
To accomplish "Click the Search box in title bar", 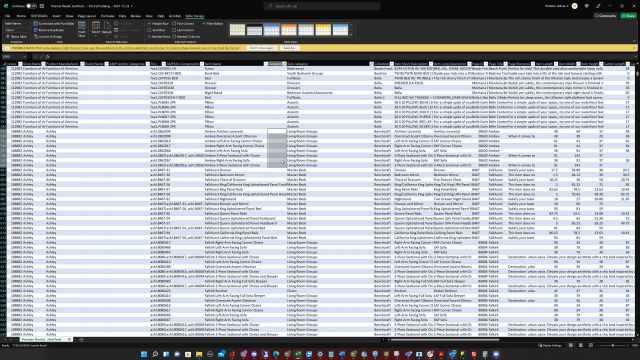I will [322, 6].
